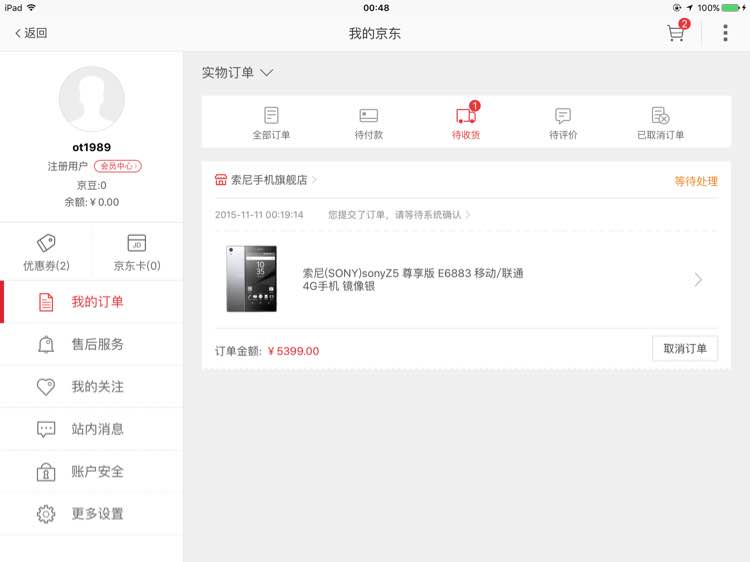The image size is (750, 562).
Task: Switch to 待评价 comment icon
Action: 563,115
